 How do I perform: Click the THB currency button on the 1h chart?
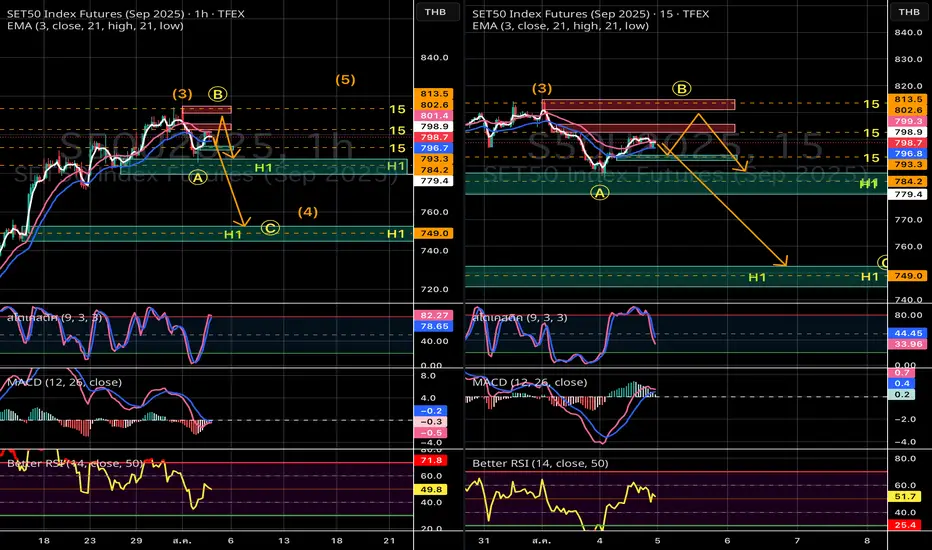click(435, 12)
